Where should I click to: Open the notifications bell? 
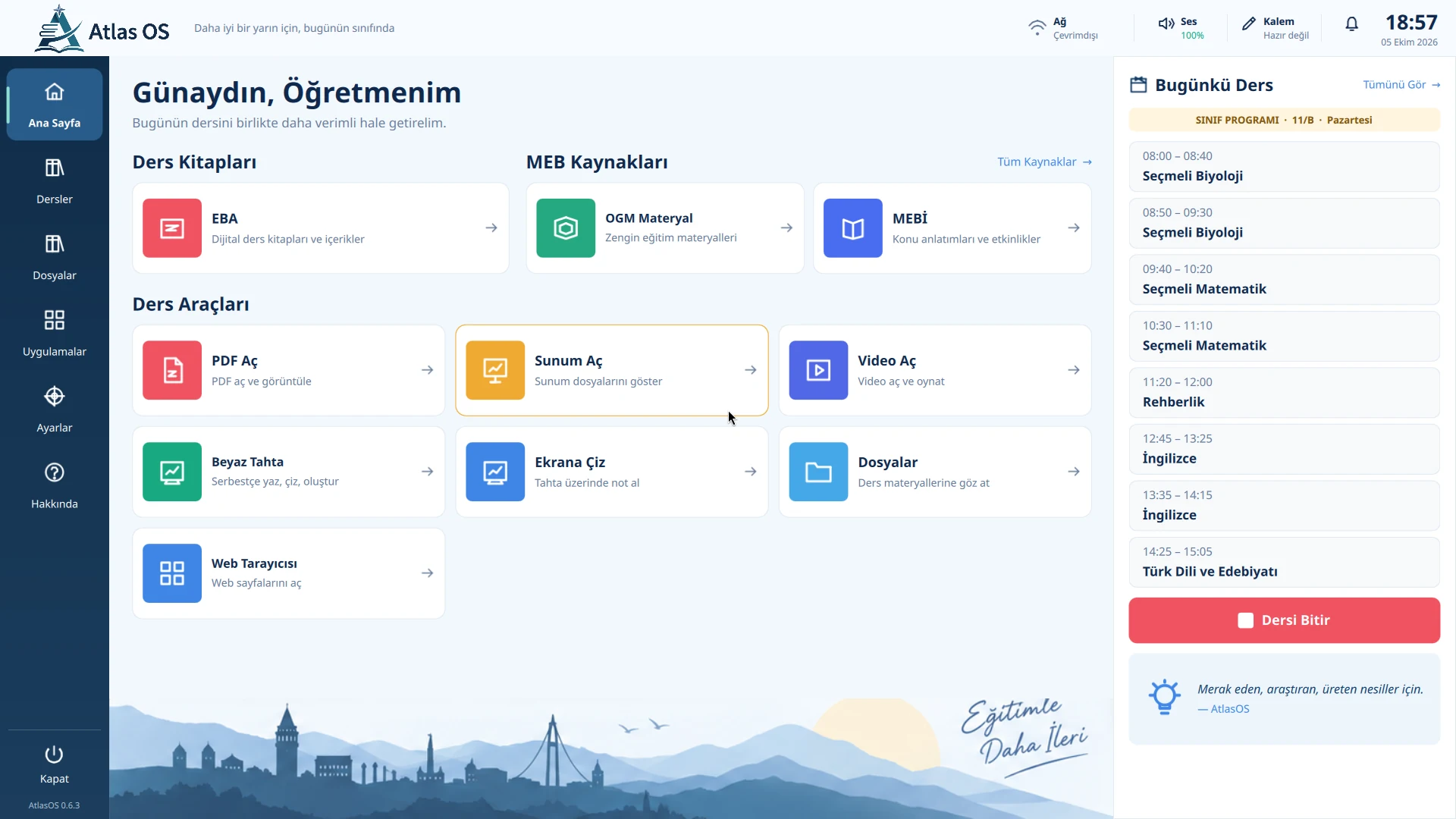(1351, 25)
